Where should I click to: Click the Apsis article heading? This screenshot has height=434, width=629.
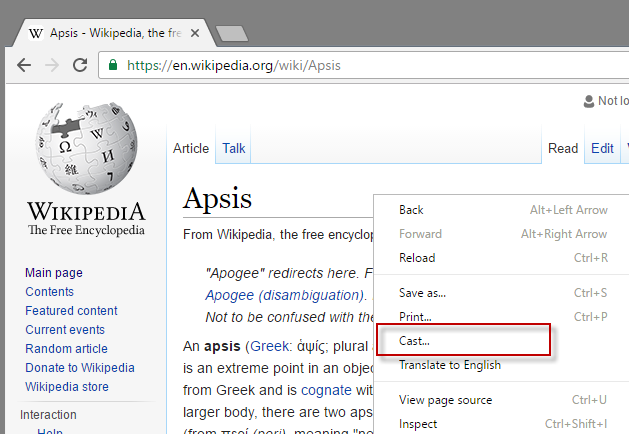217,199
